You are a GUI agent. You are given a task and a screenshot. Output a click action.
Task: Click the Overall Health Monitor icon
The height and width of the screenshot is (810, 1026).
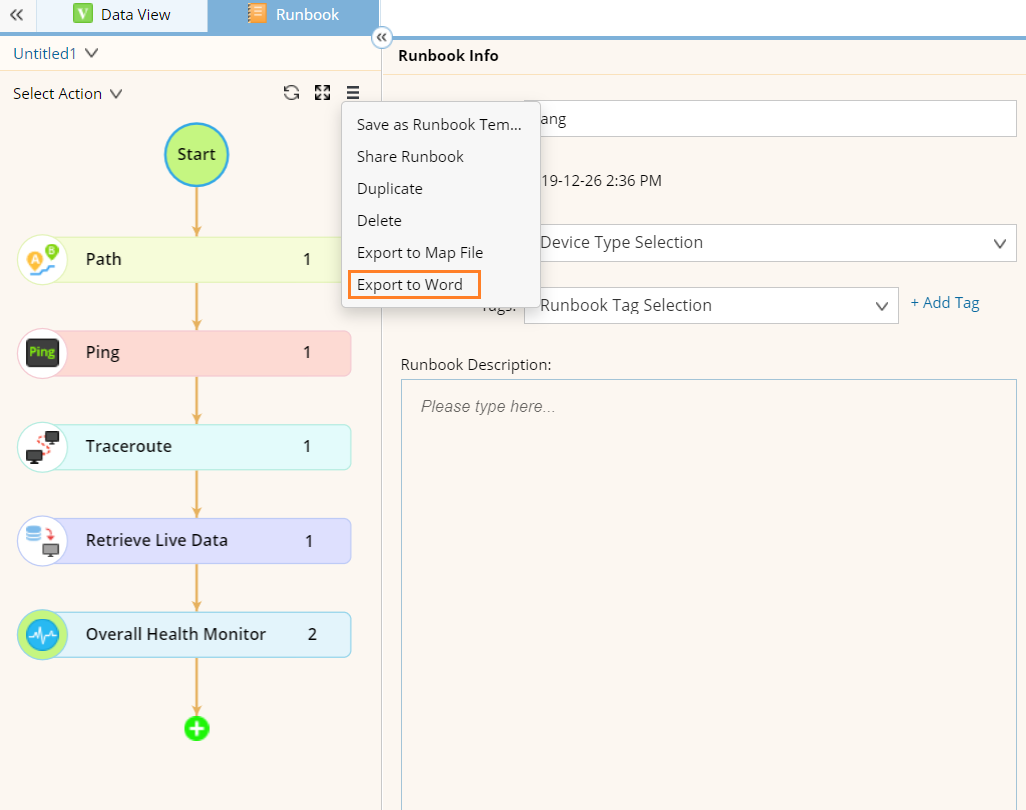(42, 635)
